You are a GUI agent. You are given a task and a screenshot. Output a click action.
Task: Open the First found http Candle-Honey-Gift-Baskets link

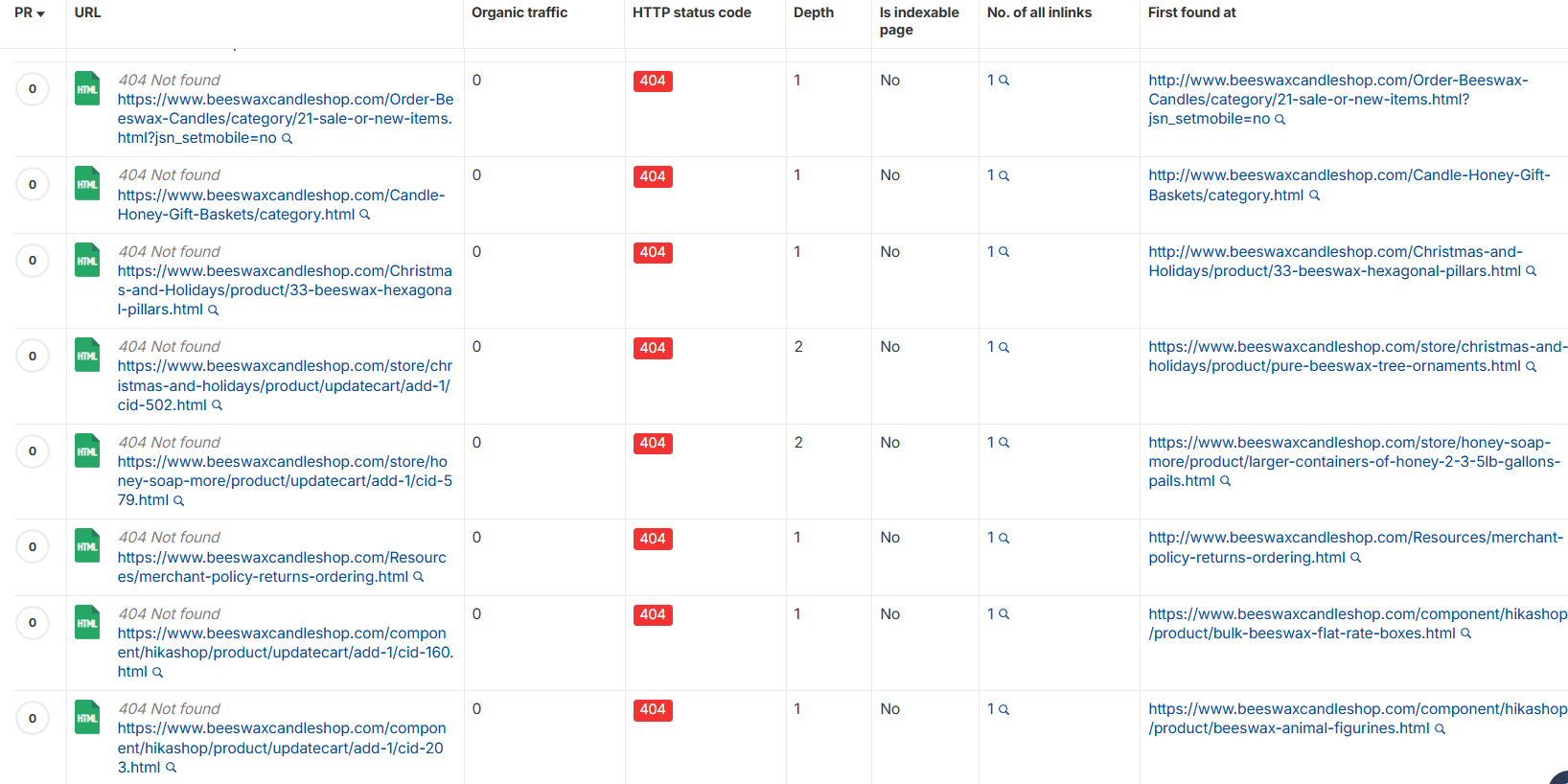pyautogui.click(x=1349, y=185)
